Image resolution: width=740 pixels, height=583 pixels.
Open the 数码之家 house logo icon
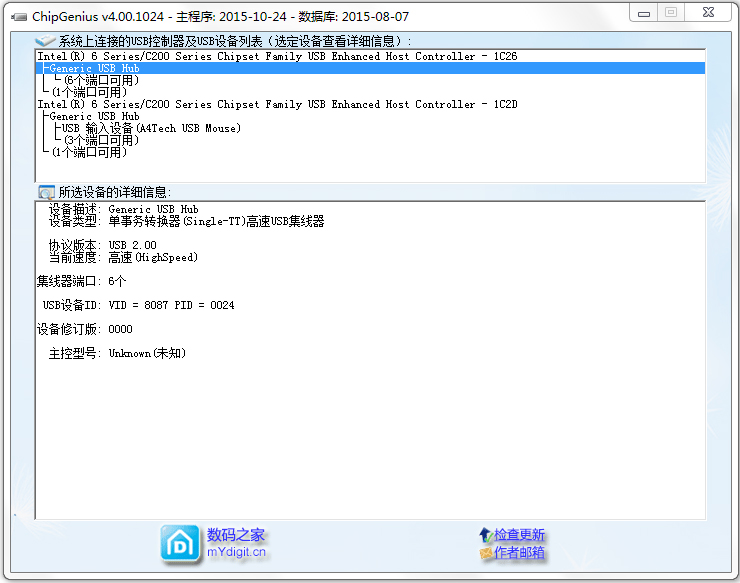click(179, 543)
